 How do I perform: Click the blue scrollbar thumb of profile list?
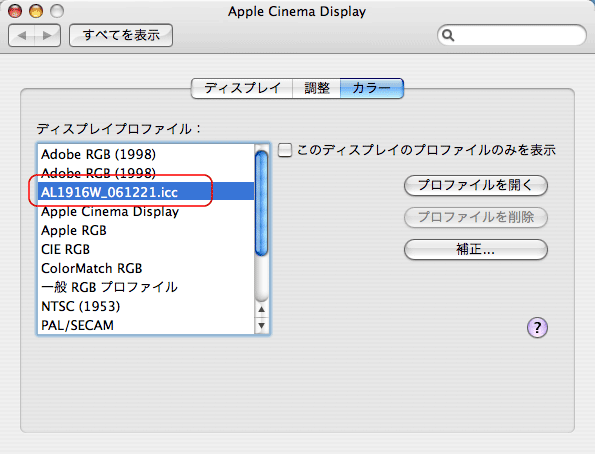[x=261, y=203]
